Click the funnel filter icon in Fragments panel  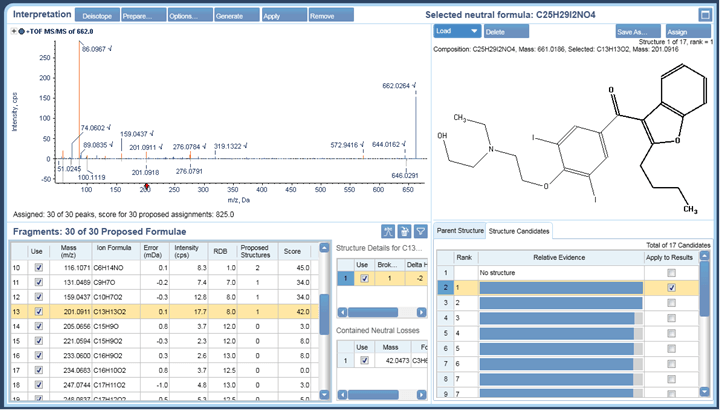(x=420, y=232)
